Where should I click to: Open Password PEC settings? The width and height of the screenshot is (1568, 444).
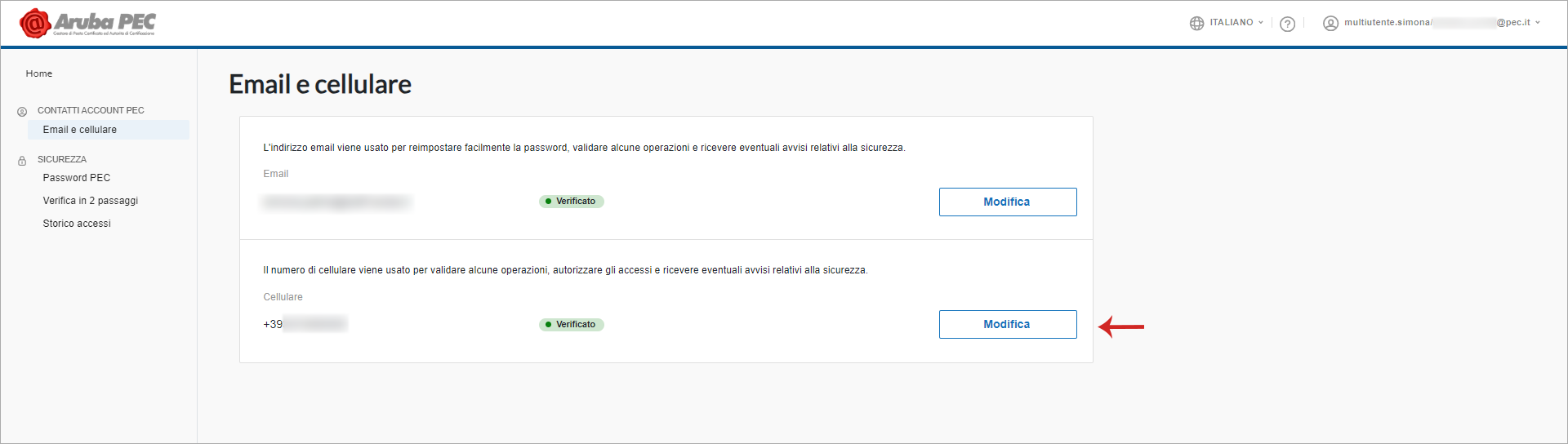tap(77, 178)
